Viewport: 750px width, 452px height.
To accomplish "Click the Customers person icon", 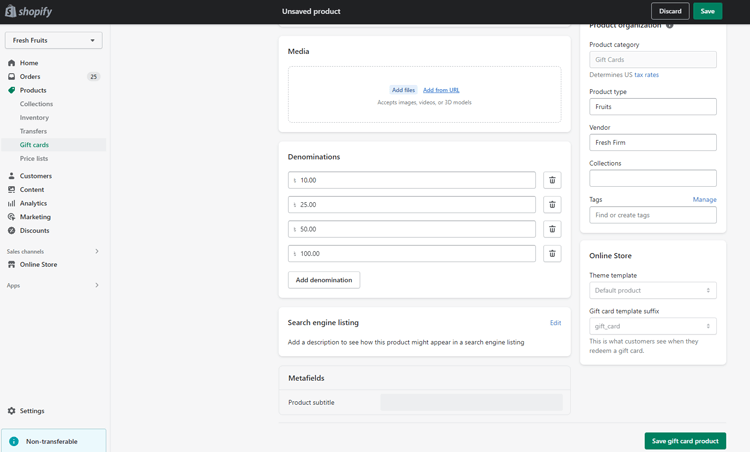I will [x=11, y=176].
